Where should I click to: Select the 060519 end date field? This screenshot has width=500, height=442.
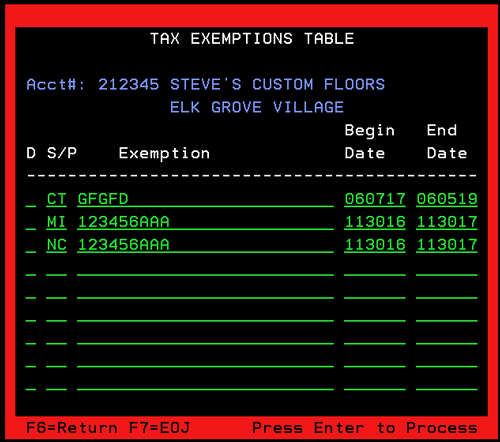[447, 200]
